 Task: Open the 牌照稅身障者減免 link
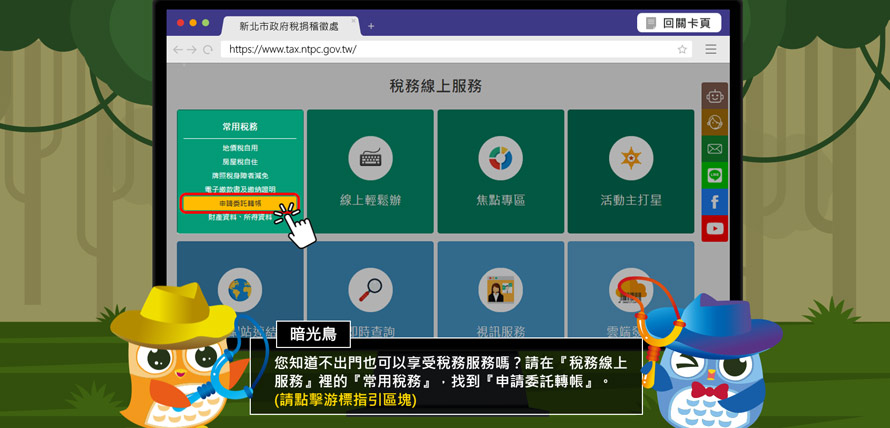click(240, 175)
